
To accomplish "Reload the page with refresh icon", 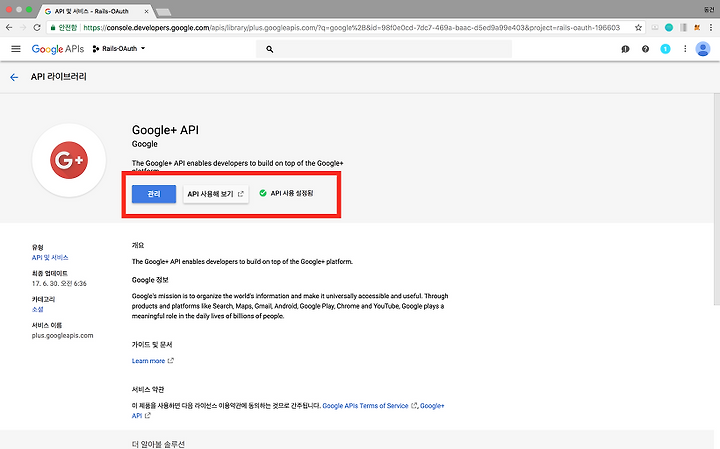I will click(37, 28).
